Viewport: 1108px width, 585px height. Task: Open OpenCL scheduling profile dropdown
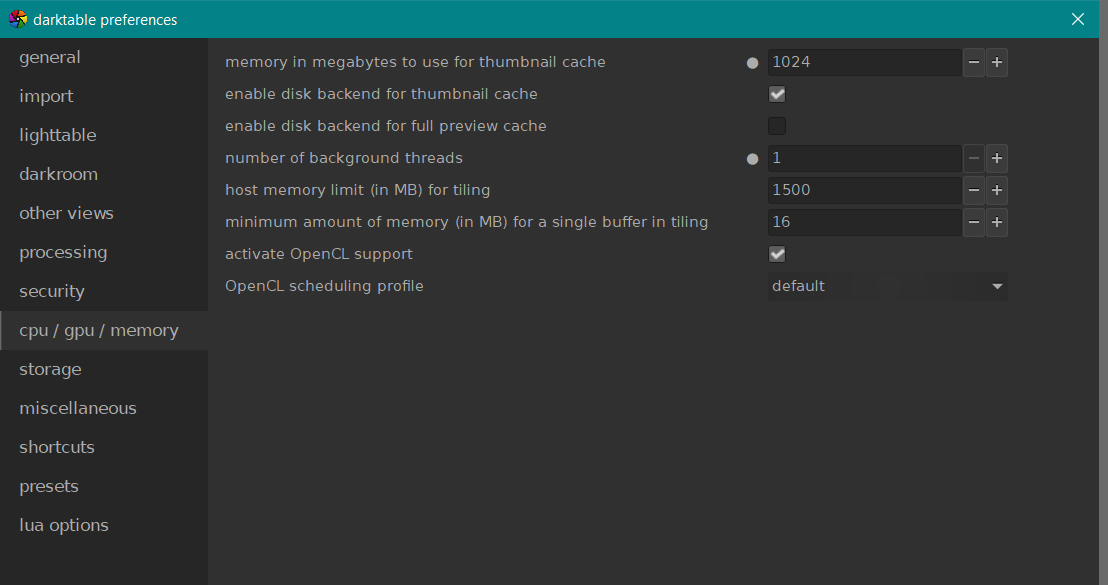point(888,286)
